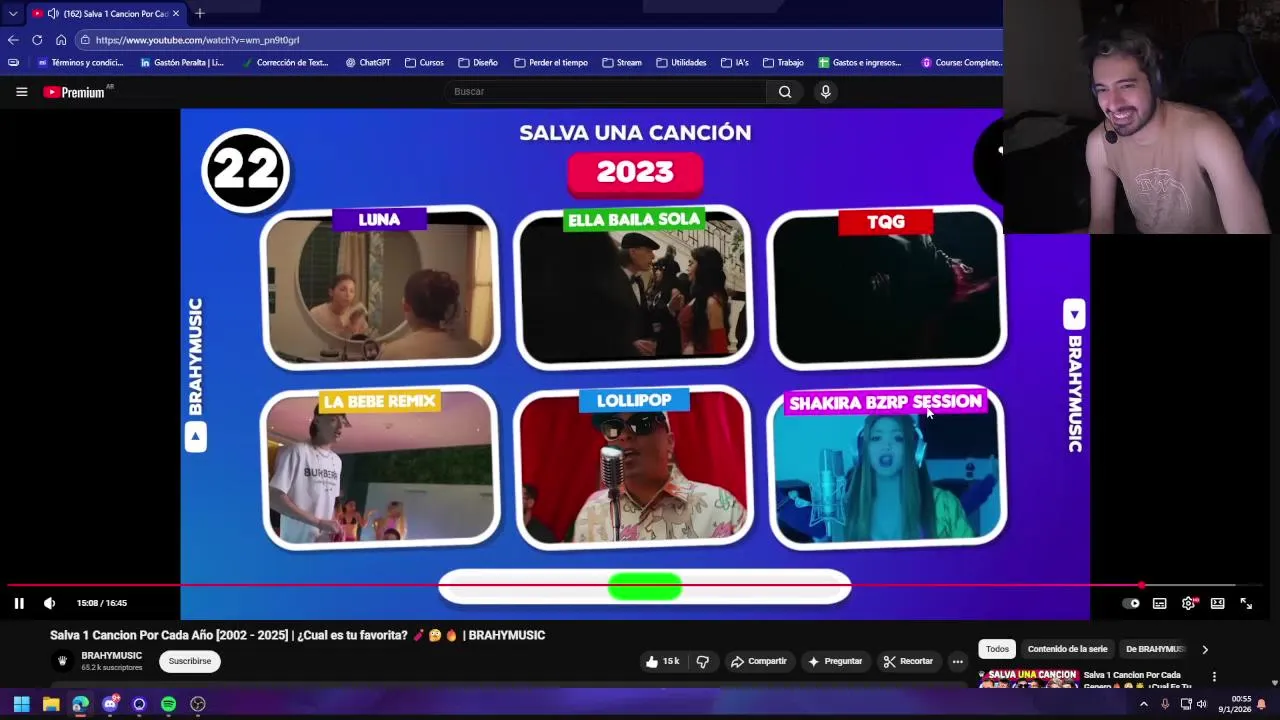Open the BRAHYMUSIC channel name link
This screenshot has width=1280, height=720.
pos(111,656)
